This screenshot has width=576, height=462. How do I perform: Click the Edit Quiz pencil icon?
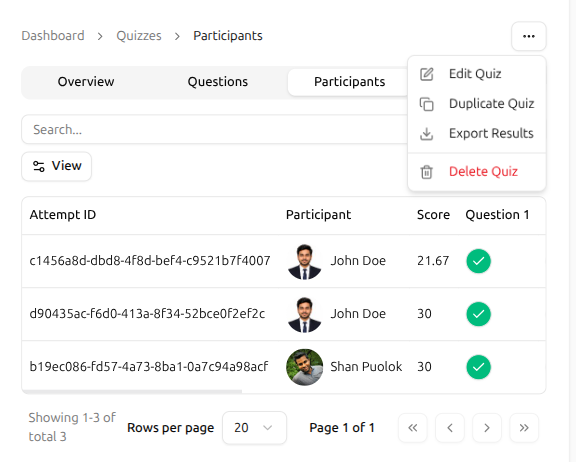[426, 74]
